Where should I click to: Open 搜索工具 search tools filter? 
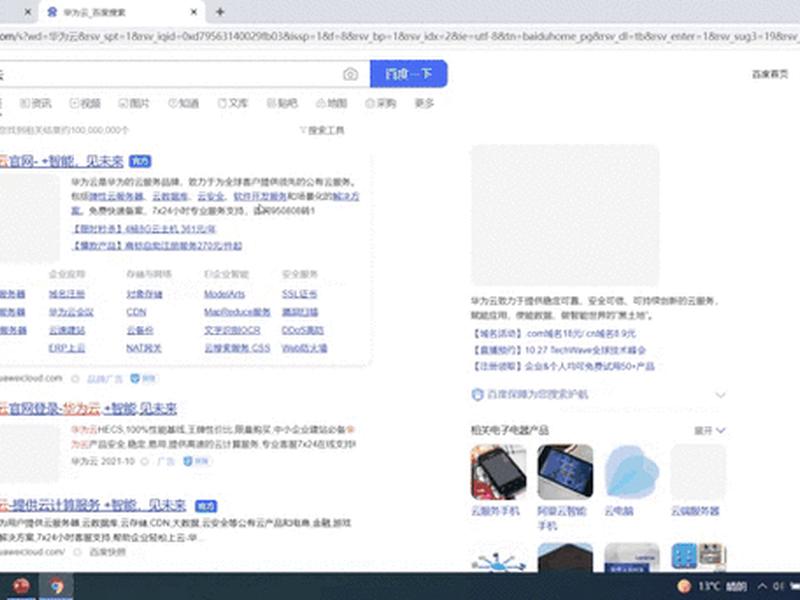point(322,131)
